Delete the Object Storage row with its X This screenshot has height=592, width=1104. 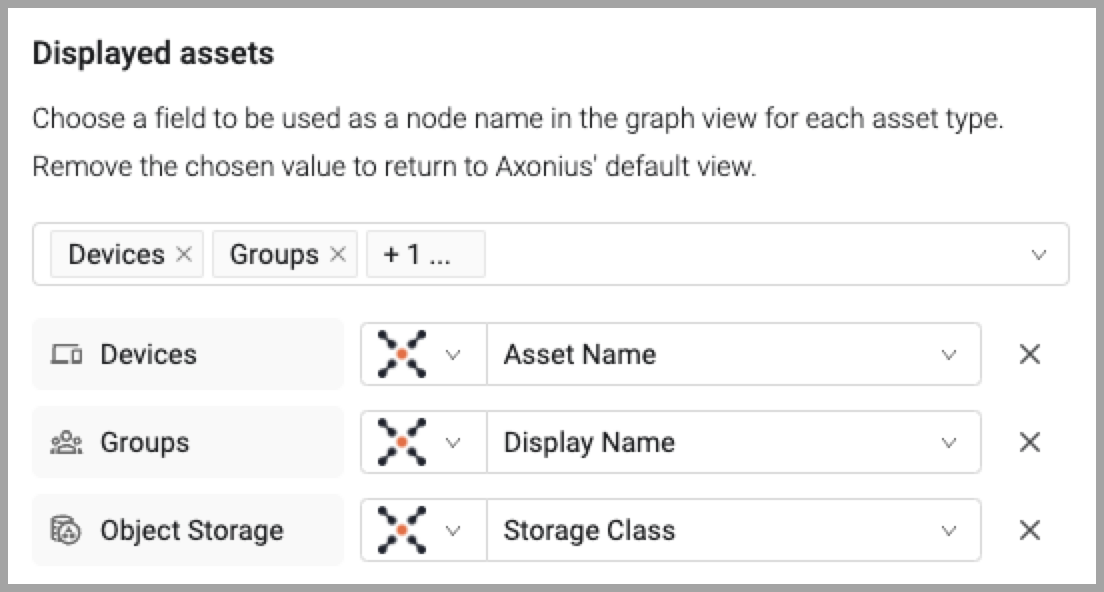1029,531
